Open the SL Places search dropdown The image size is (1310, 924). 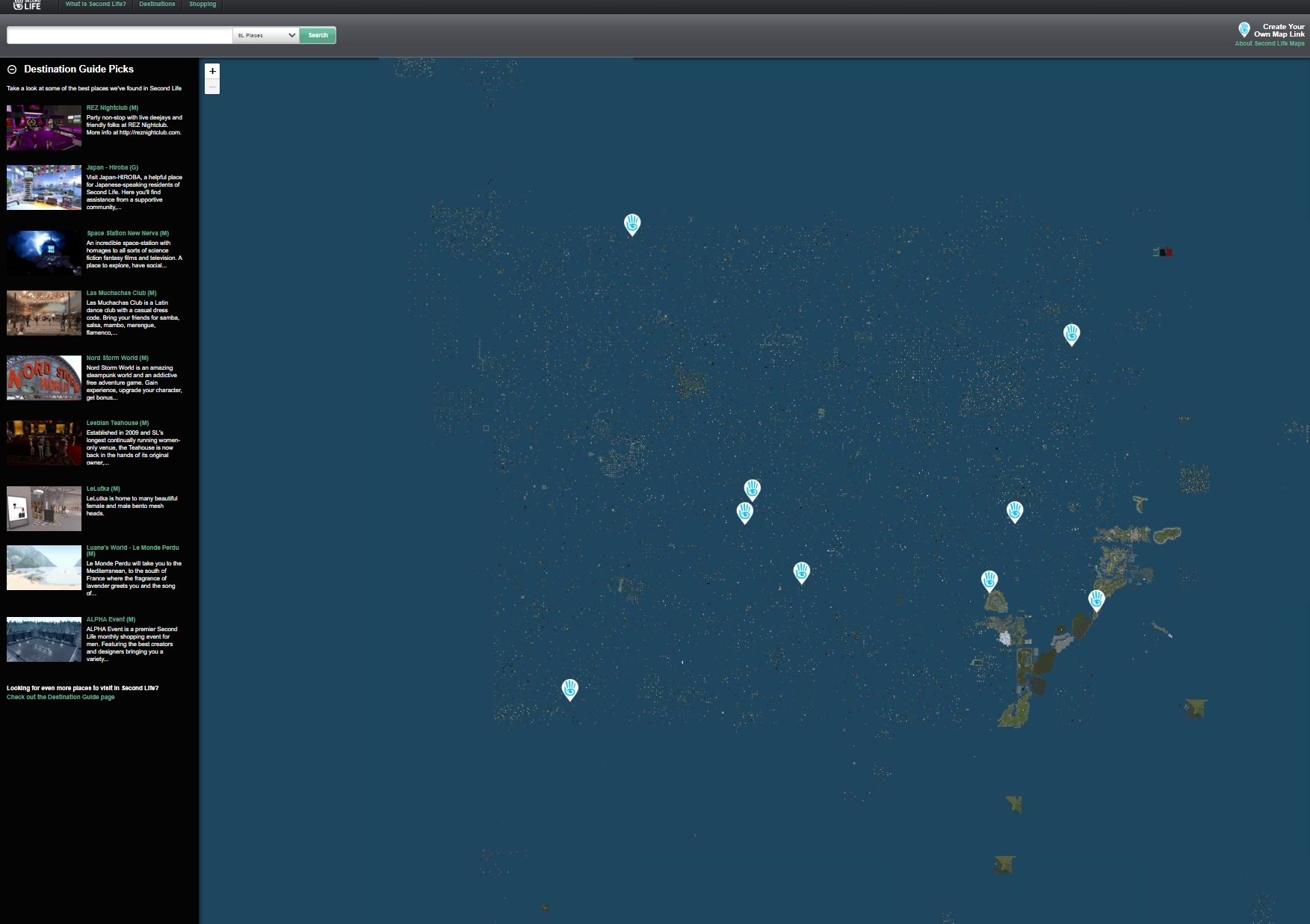[266, 35]
